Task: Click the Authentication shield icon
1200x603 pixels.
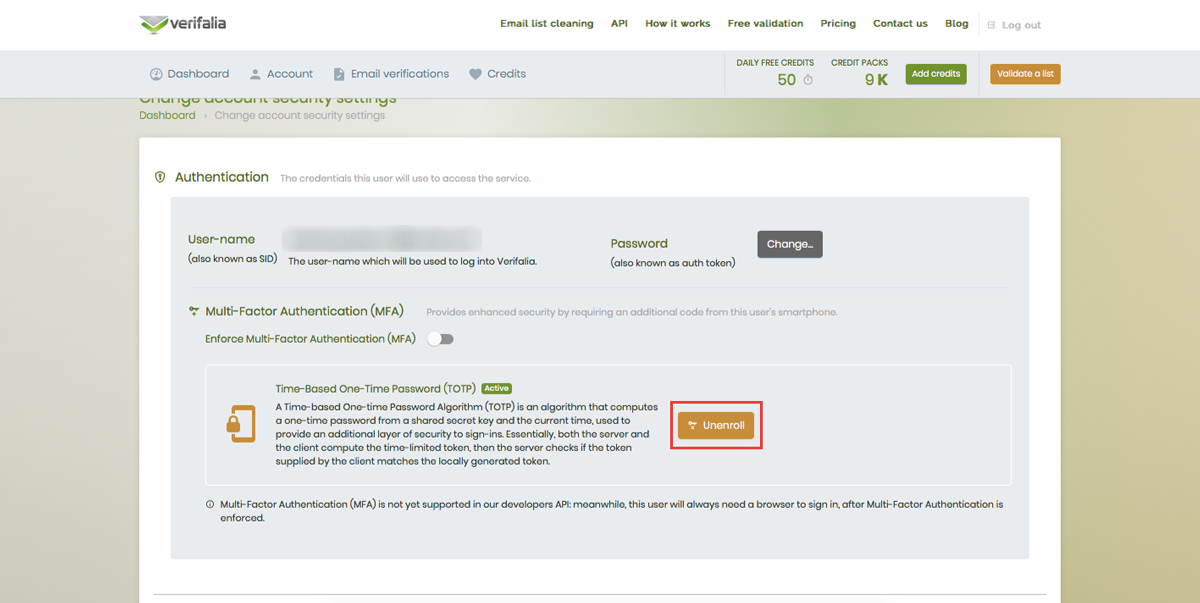Action: (x=160, y=177)
